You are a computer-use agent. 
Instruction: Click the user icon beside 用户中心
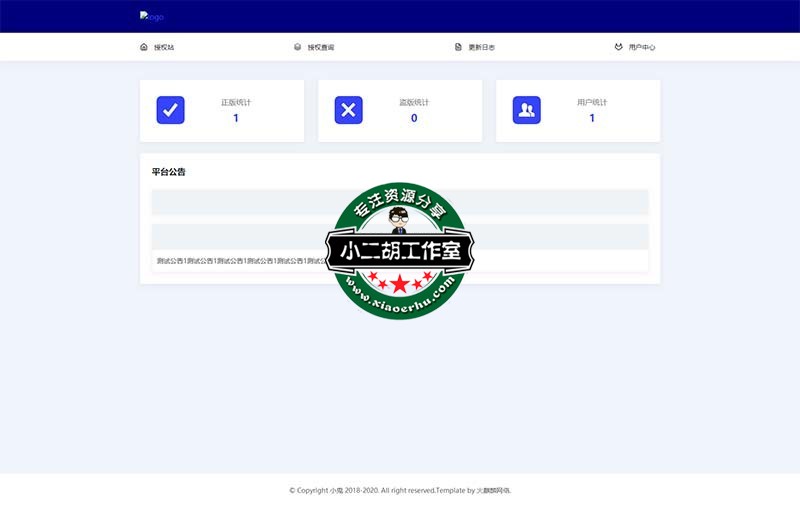[619, 47]
